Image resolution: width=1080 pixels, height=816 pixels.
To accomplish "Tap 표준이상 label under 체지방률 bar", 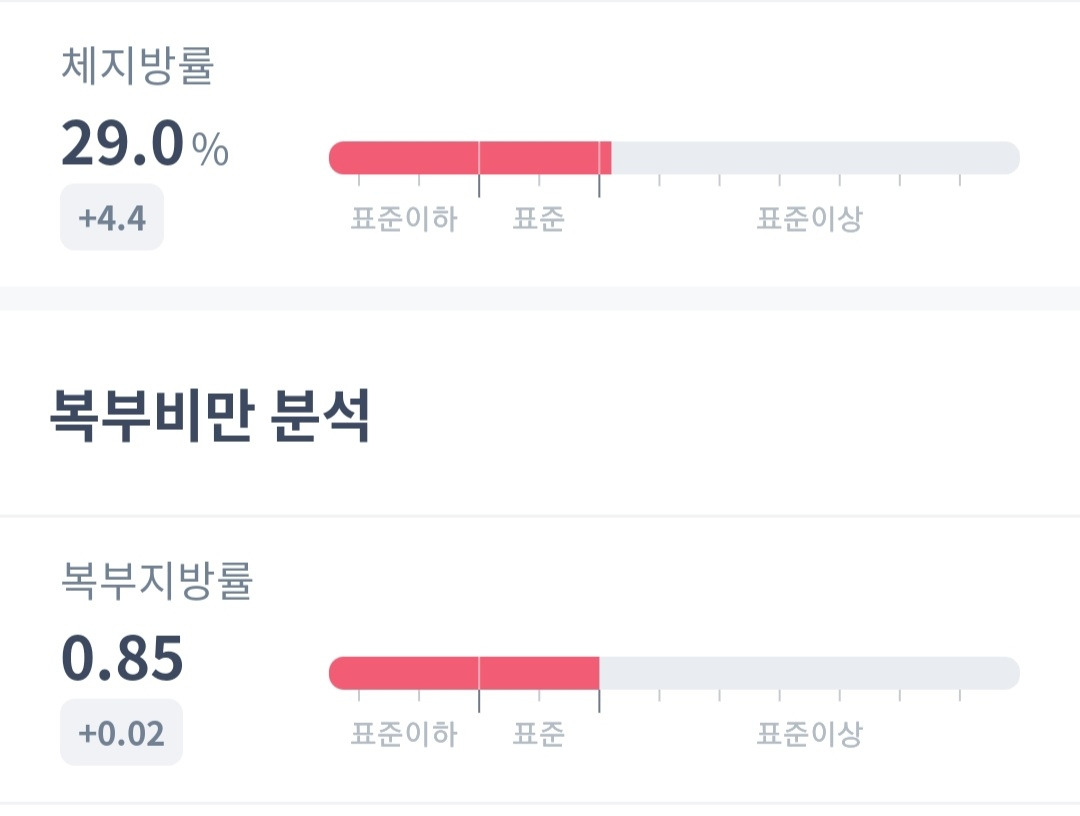I will [809, 219].
